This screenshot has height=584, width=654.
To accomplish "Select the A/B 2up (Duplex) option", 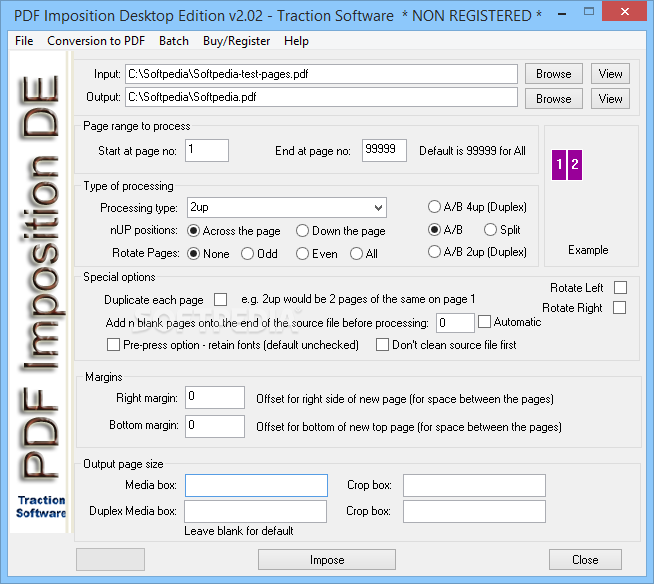I will coord(477,252).
